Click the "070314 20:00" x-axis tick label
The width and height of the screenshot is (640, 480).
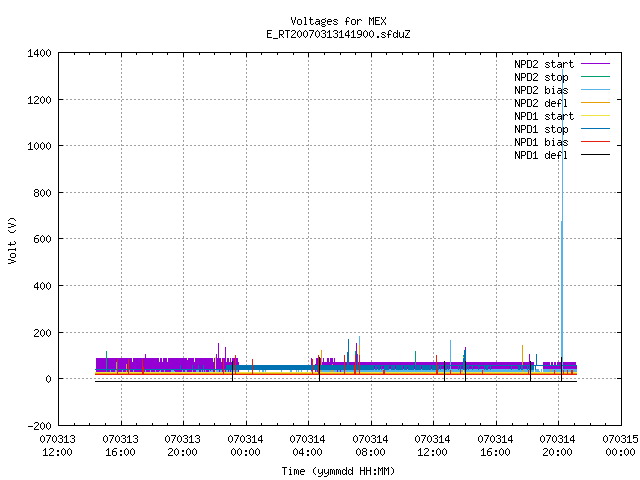coord(557,446)
